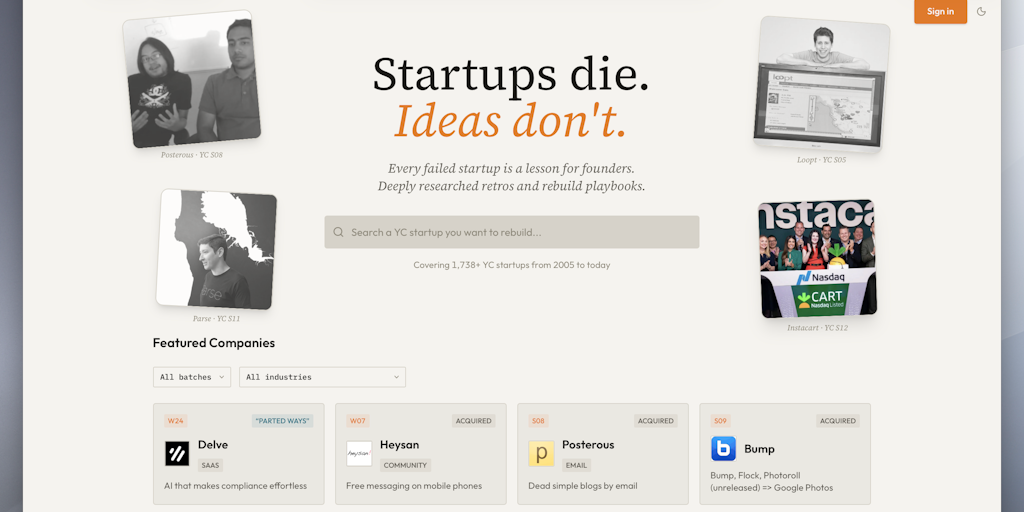Click the Sign in button
This screenshot has height=512, width=1024.
click(940, 12)
